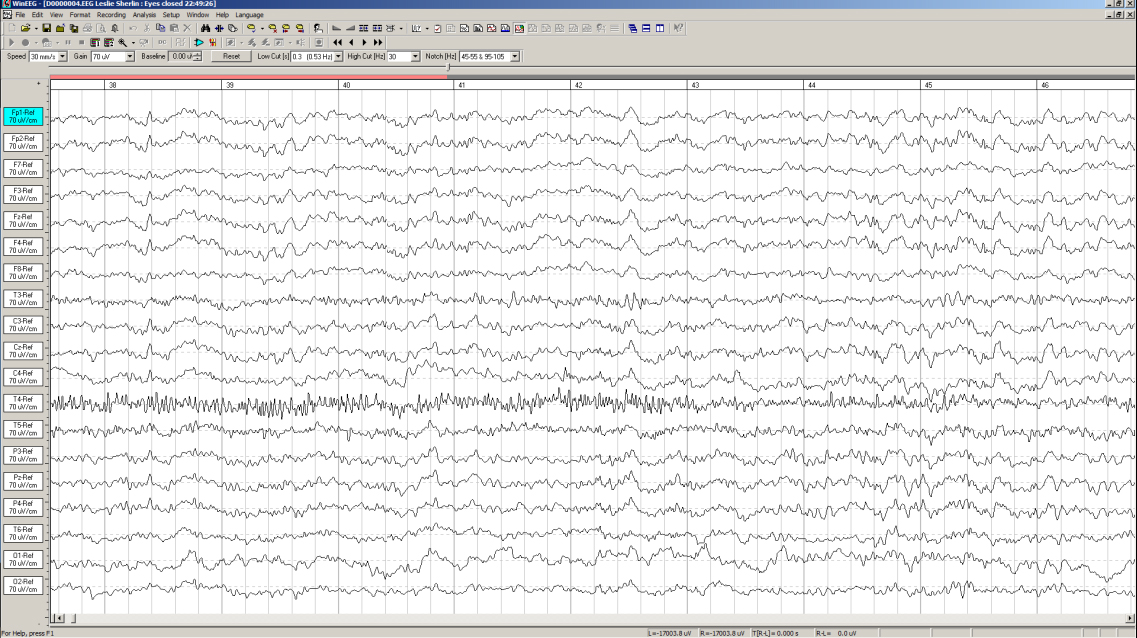The image size is (1137, 638).
Task: Click the Open file folder icon
Action: (x=24, y=28)
